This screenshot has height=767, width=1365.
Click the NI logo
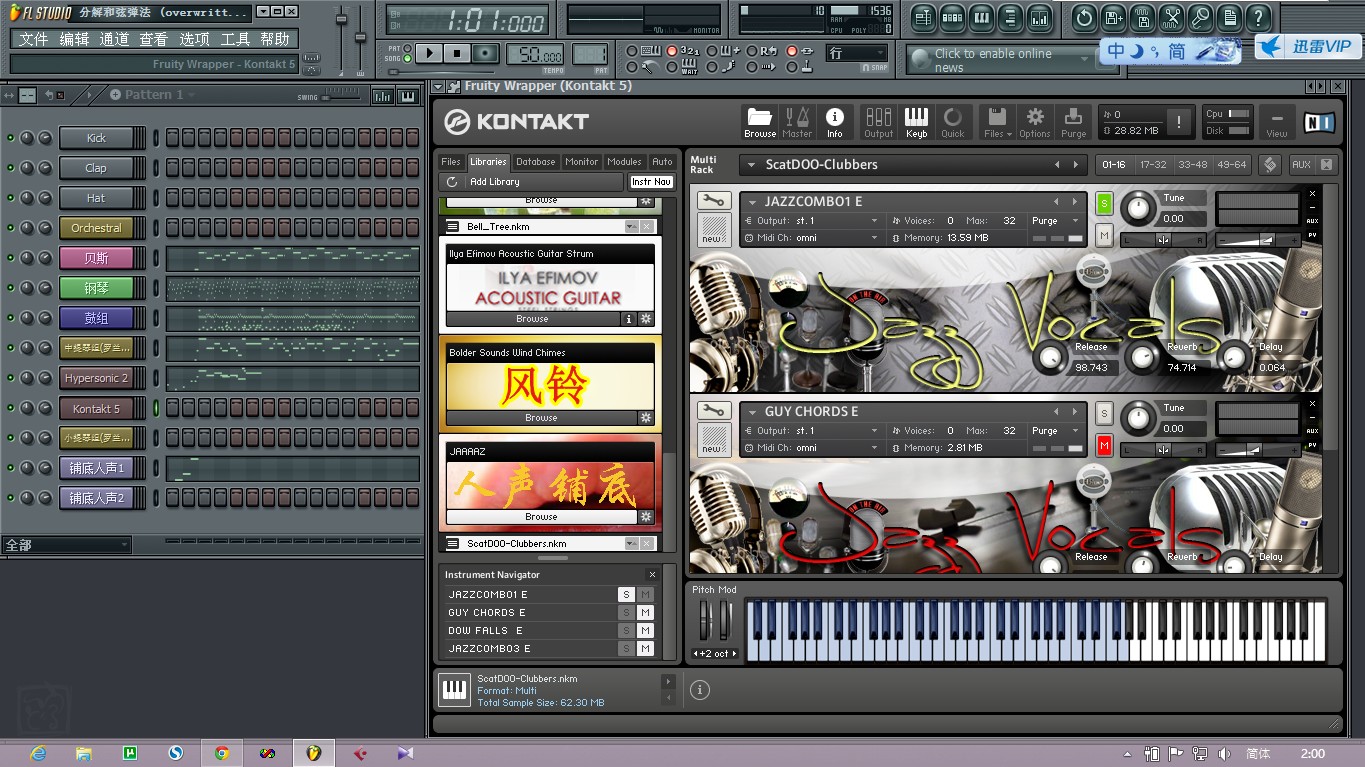pos(1318,122)
